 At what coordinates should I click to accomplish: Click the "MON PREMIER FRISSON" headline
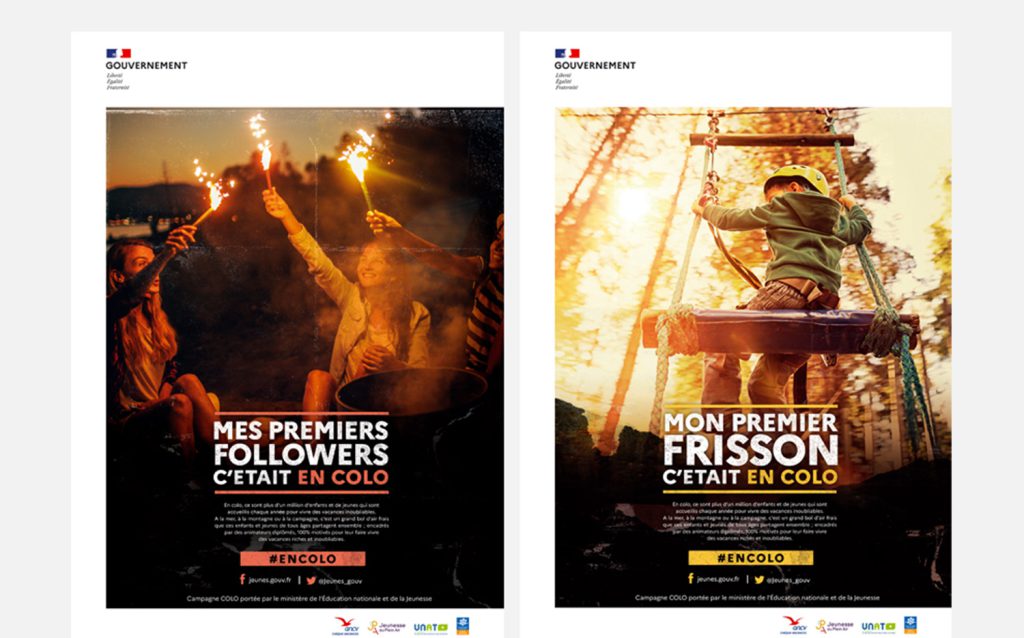pyautogui.click(x=750, y=439)
